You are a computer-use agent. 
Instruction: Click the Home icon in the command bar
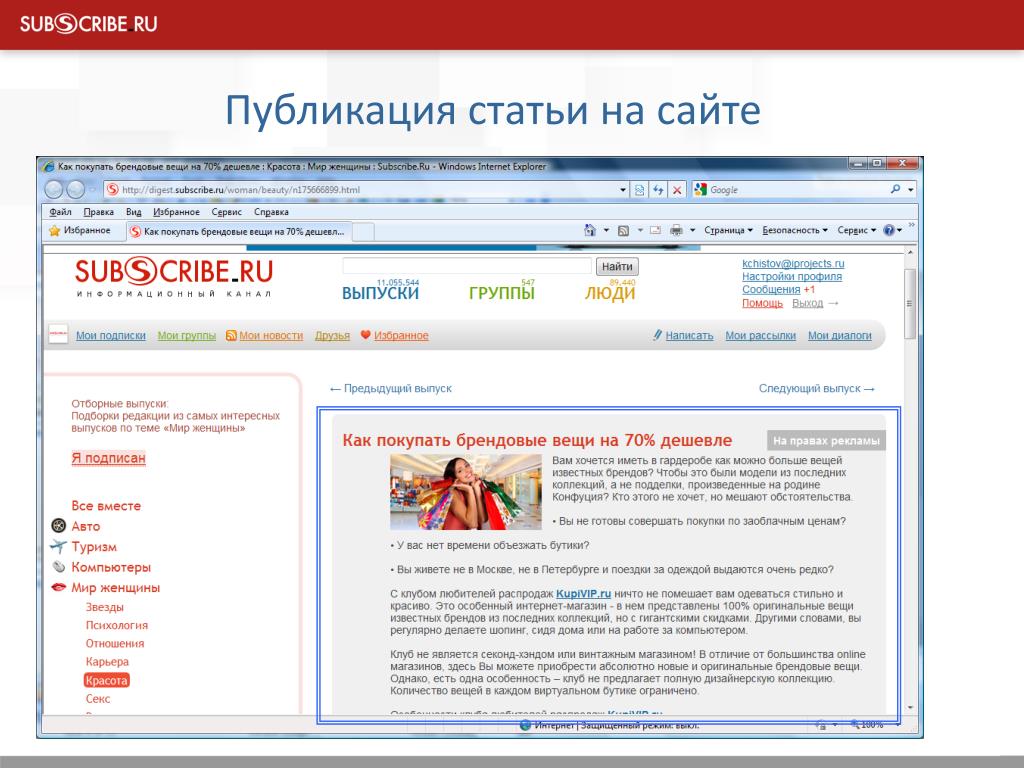590,230
